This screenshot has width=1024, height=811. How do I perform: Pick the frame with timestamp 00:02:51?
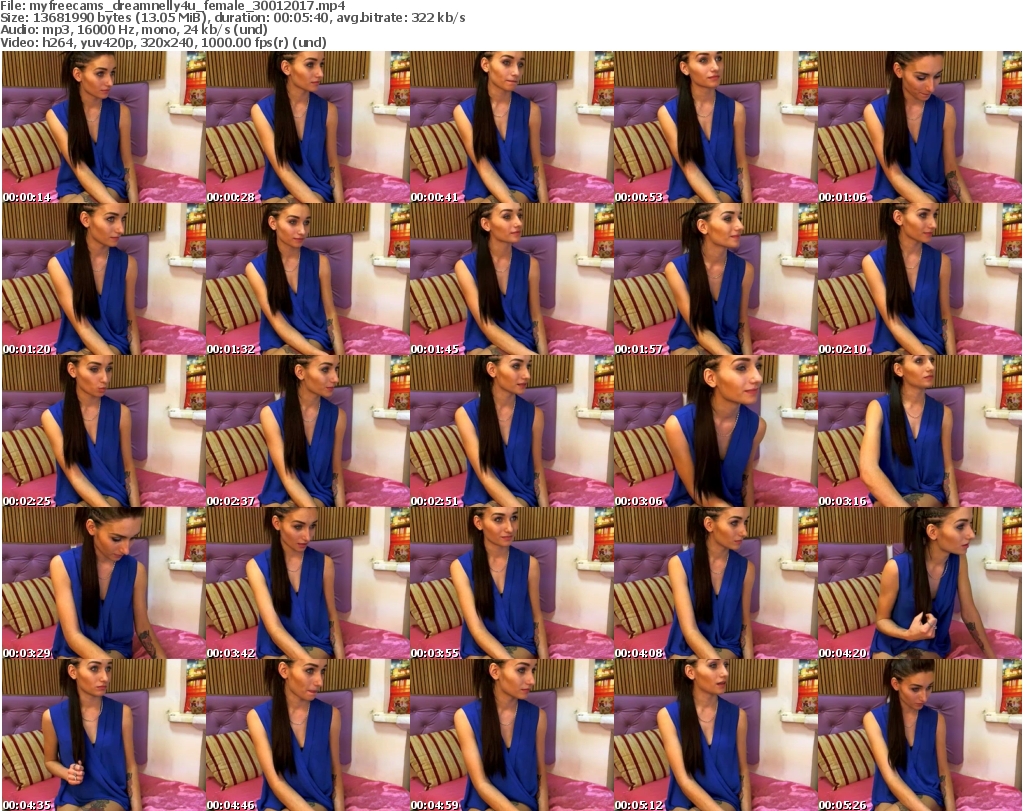pyautogui.click(x=511, y=431)
